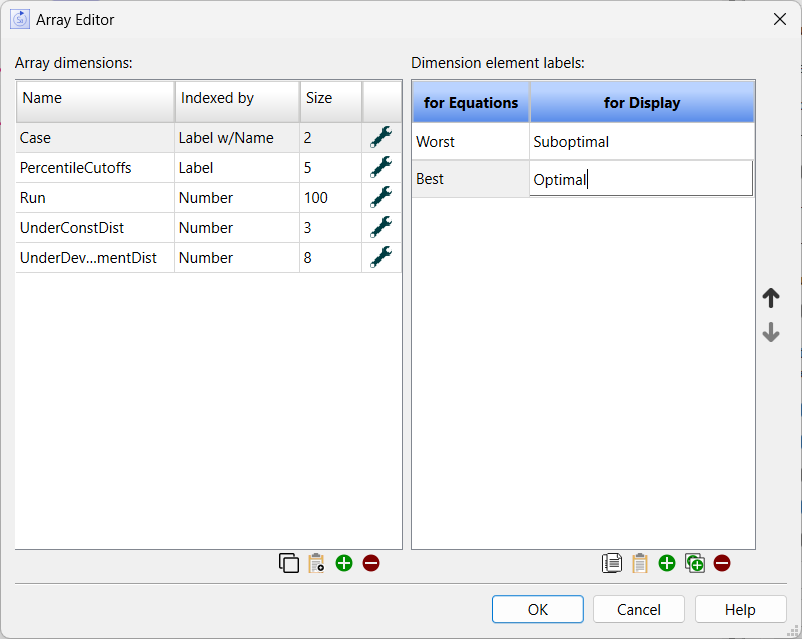Viewport: 802px width, 639px height.
Task: Edit UnderConstDist via its wrench icon
Action: 381,228
